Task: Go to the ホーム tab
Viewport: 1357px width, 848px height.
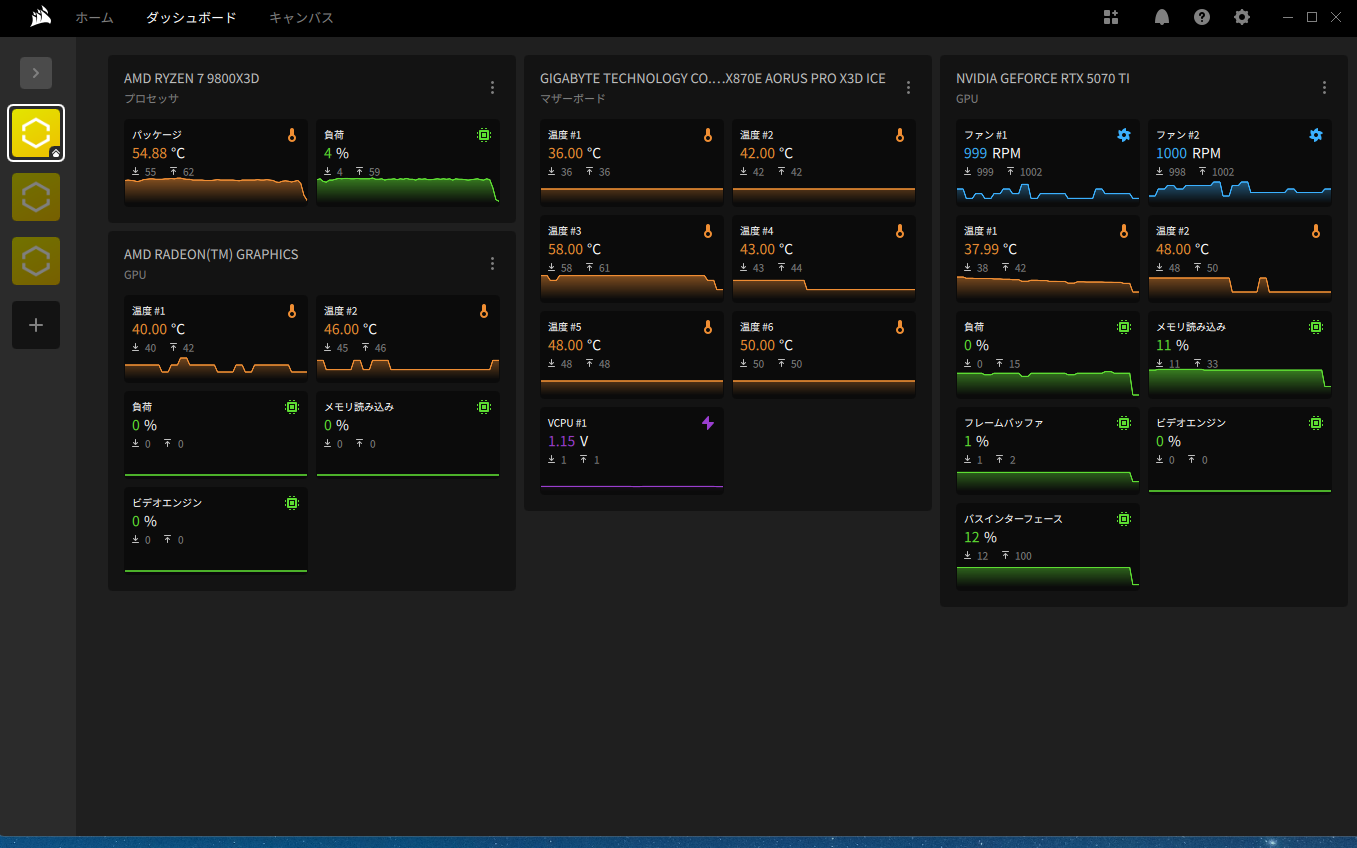Action: (95, 18)
